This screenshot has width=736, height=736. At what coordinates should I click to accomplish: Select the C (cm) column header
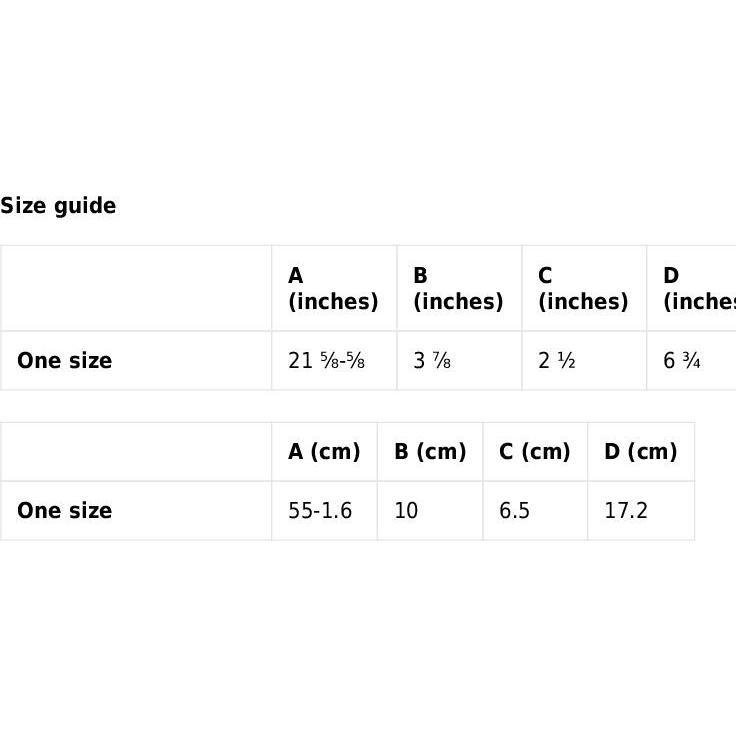pos(535,452)
